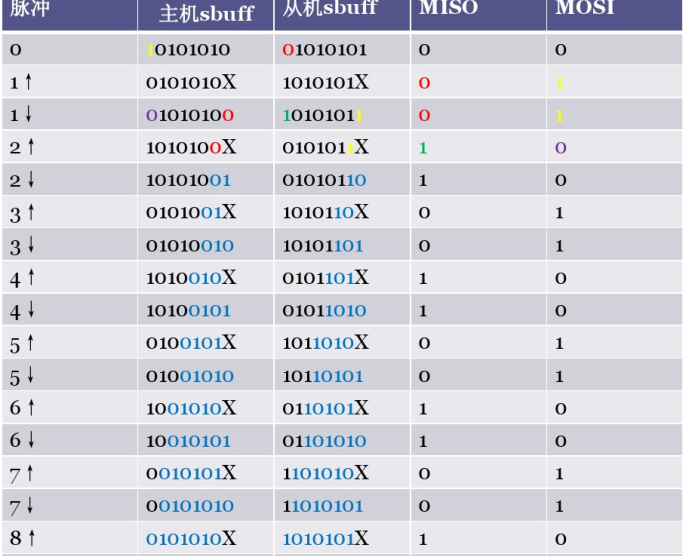Select slave value 0110101X
This screenshot has width=686, height=556.
pos(326,408)
